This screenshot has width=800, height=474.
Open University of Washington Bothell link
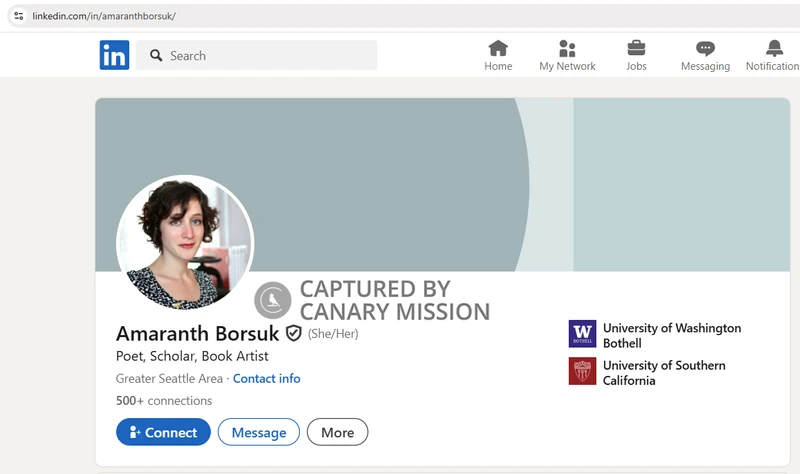click(672, 335)
